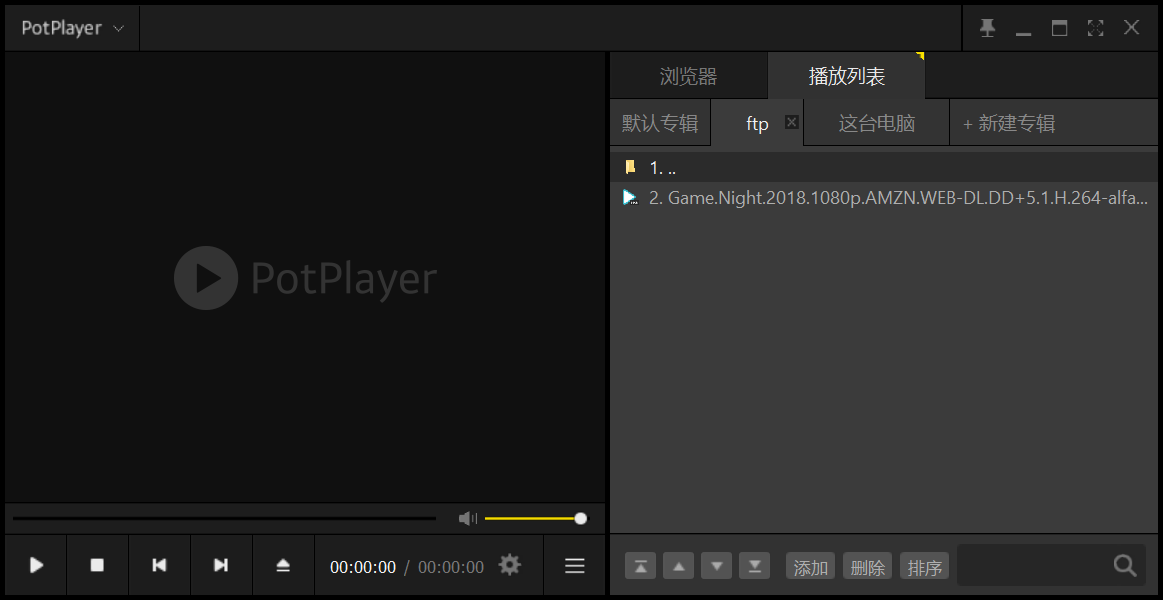
Task: Create a new album with 新建专辑
Action: pos(1009,123)
